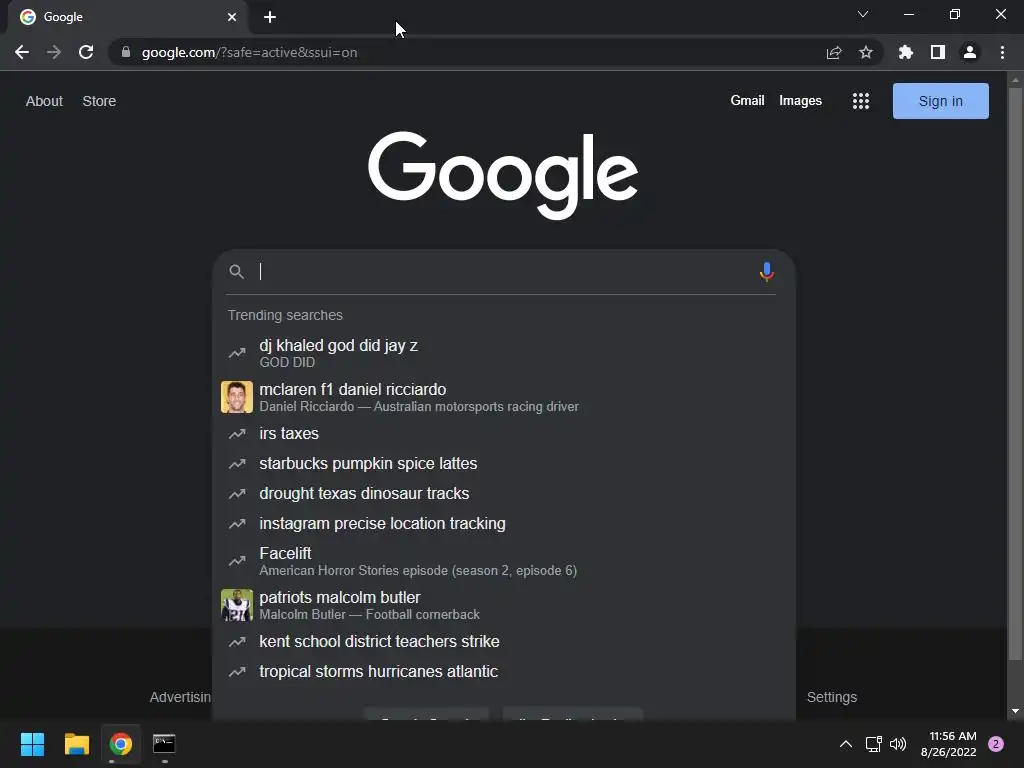This screenshot has width=1024, height=768.
Task: Select 'instagram precise location tracking' suggestion
Action: point(504,524)
